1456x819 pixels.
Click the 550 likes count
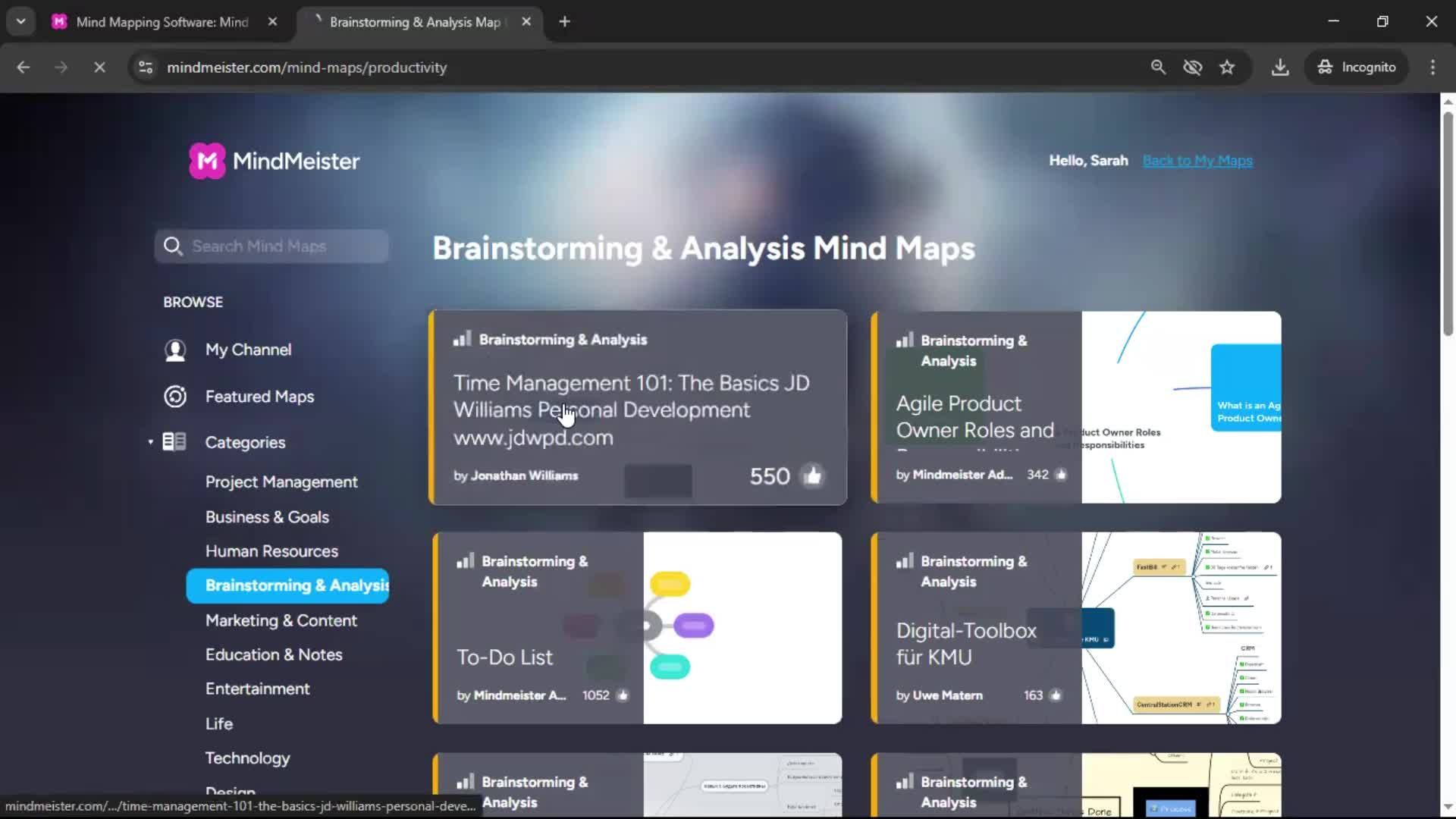pyautogui.click(x=770, y=476)
